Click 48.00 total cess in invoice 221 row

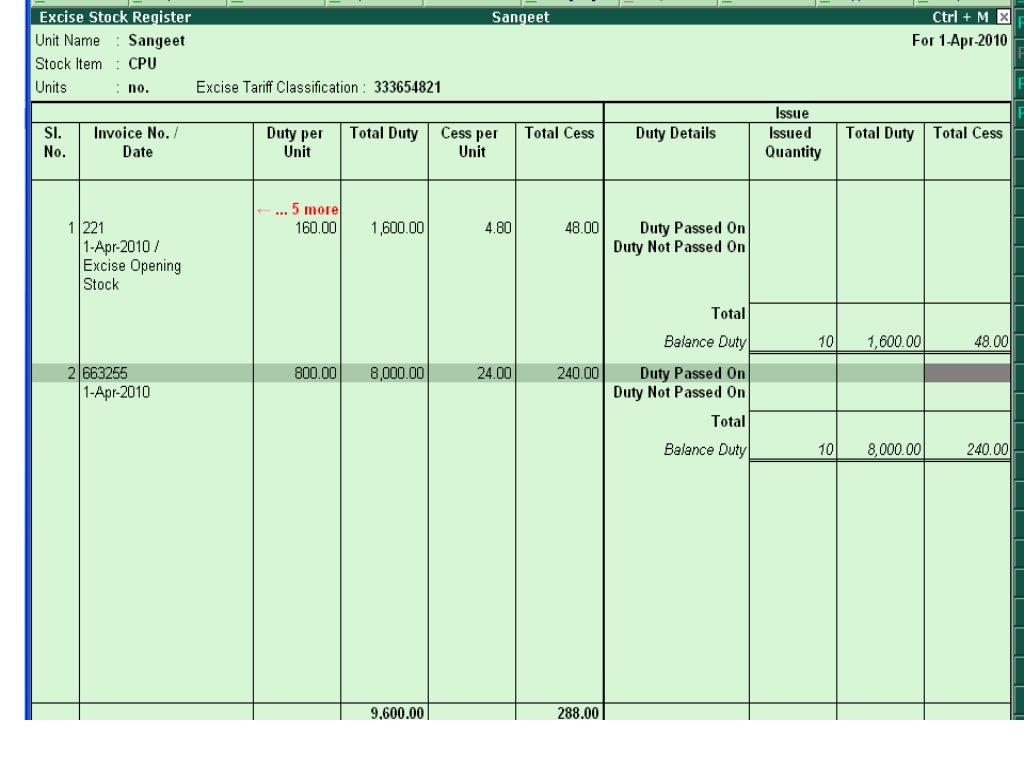tap(582, 228)
